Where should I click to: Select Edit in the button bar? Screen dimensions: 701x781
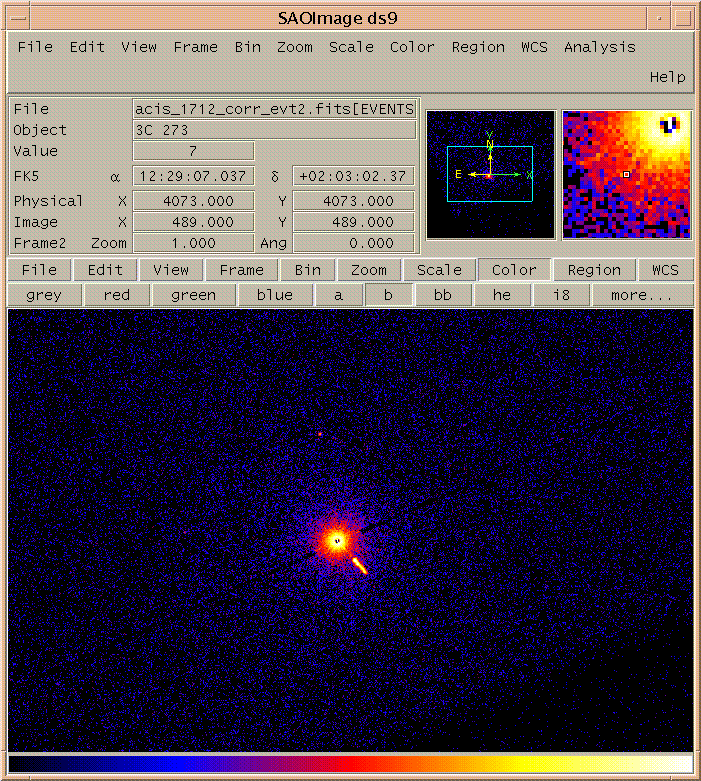[x=105, y=270]
